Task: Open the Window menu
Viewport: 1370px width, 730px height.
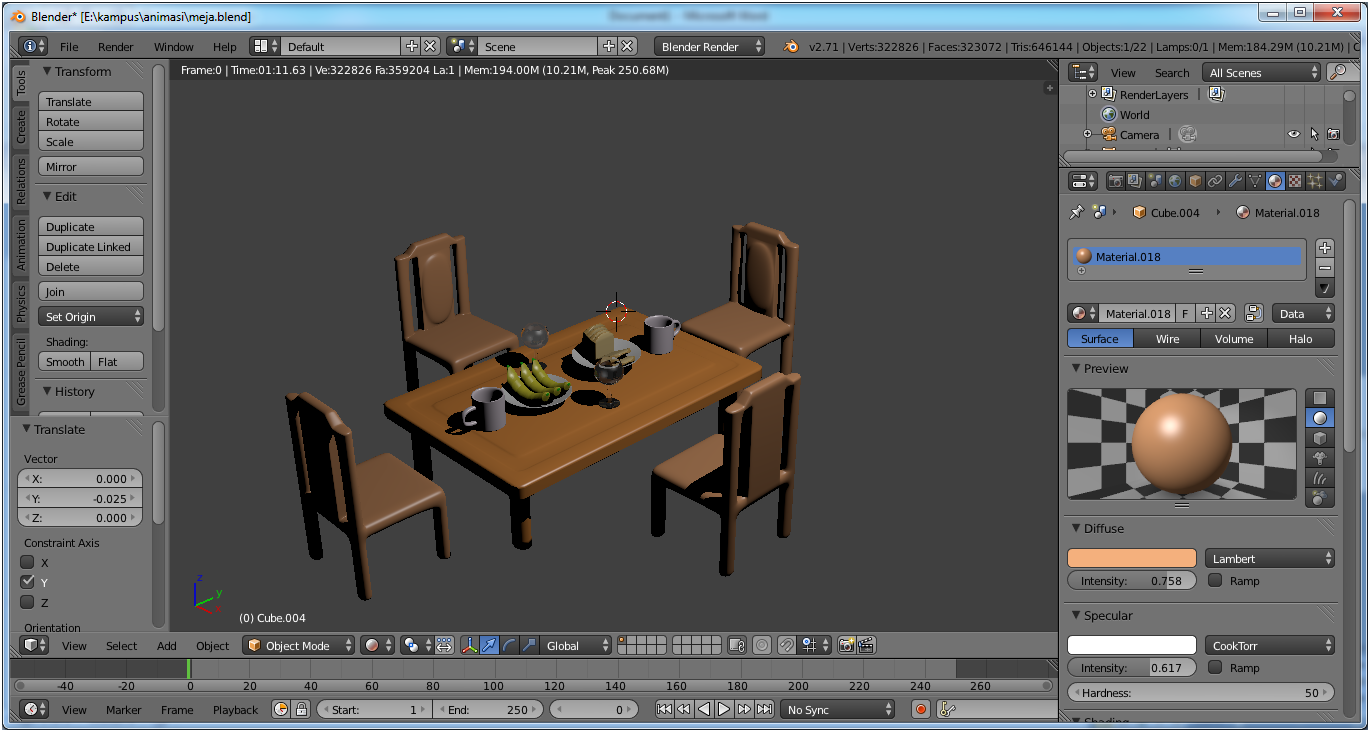Action: pyautogui.click(x=174, y=46)
